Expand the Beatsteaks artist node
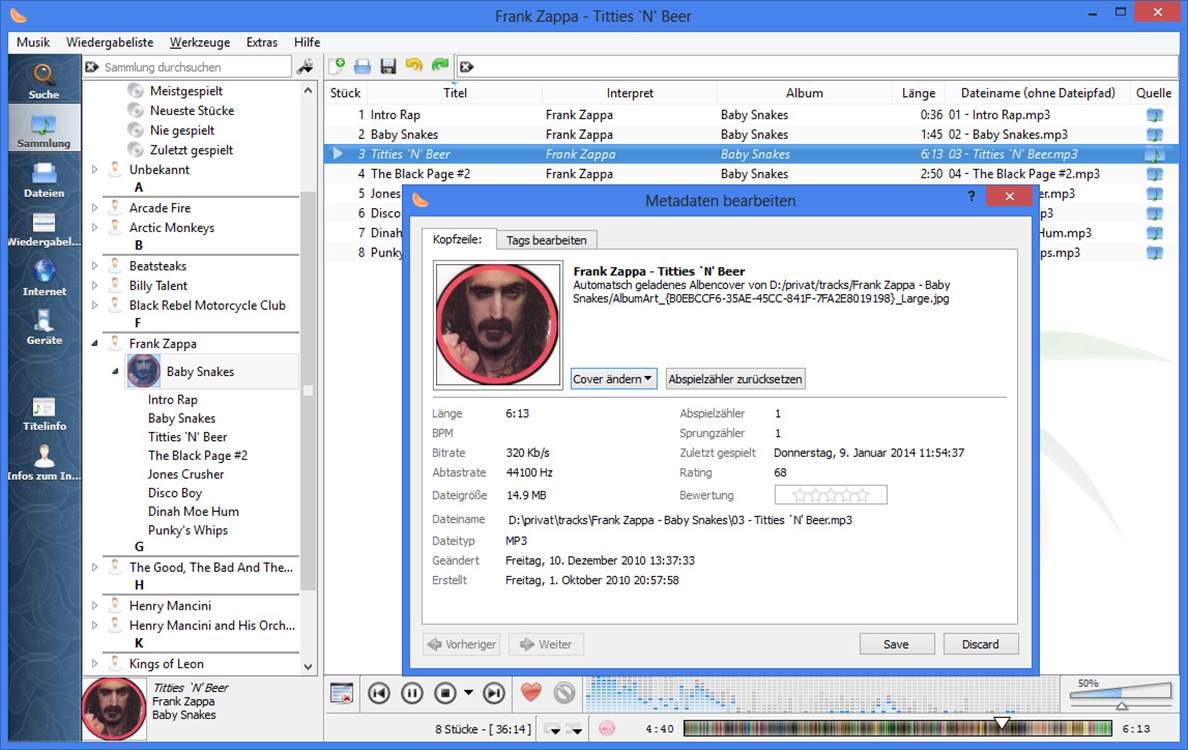The width and height of the screenshot is (1188, 750). click(95, 266)
